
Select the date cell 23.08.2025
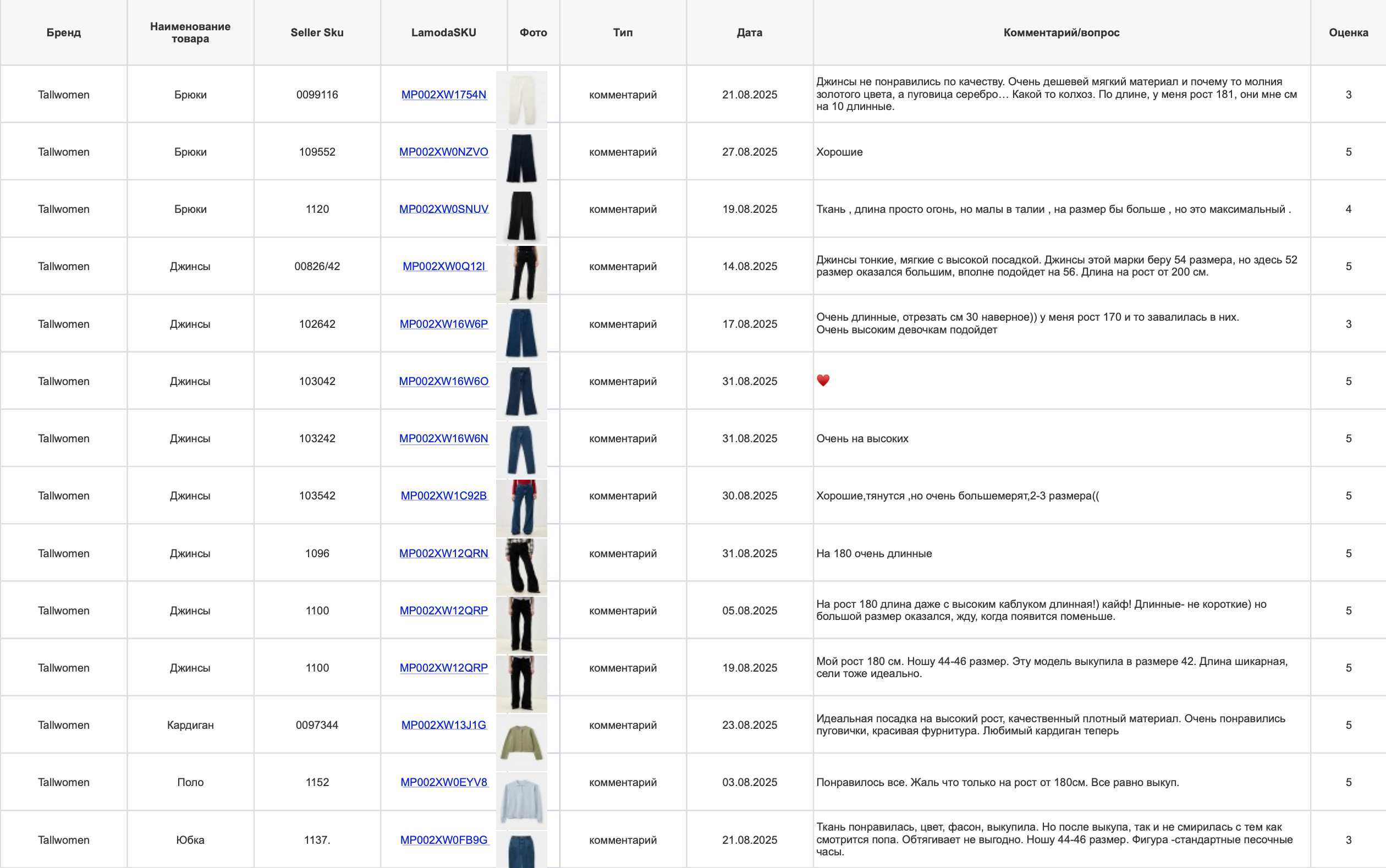(x=750, y=725)
